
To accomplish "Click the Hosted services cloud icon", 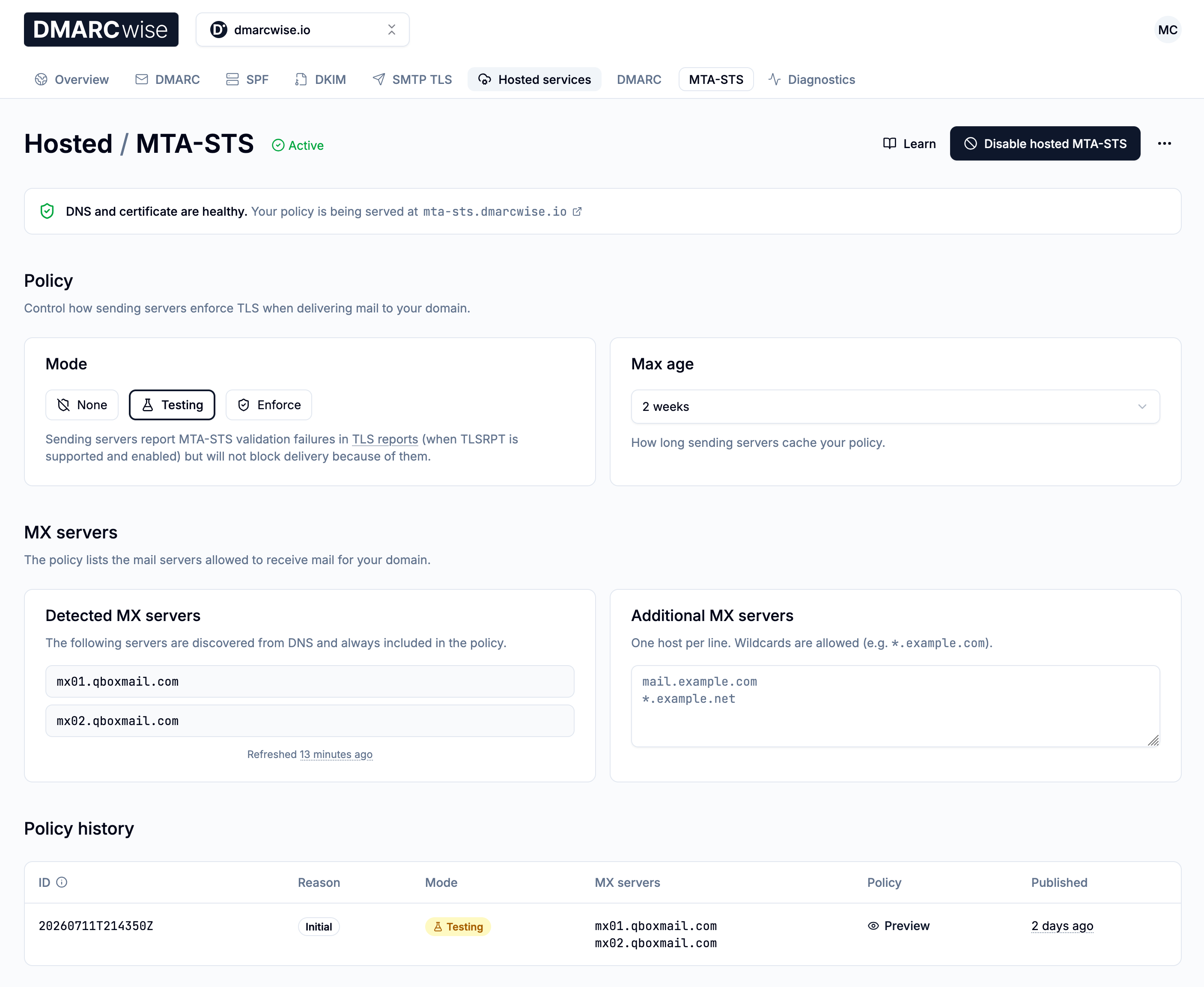I will click(485, 80).
